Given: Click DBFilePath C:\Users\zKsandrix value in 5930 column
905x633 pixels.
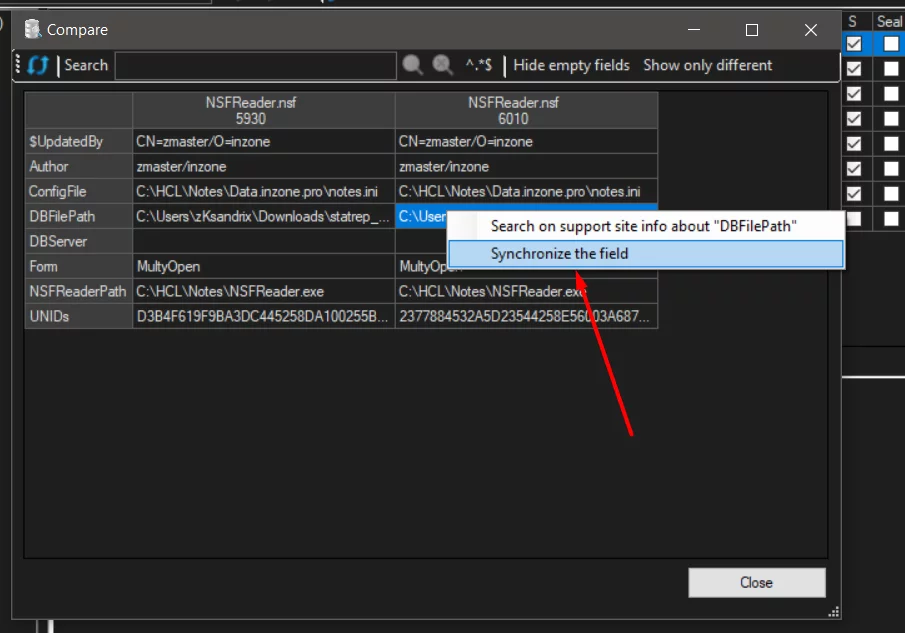Looking at the screenshot, I should coord(264,216).
